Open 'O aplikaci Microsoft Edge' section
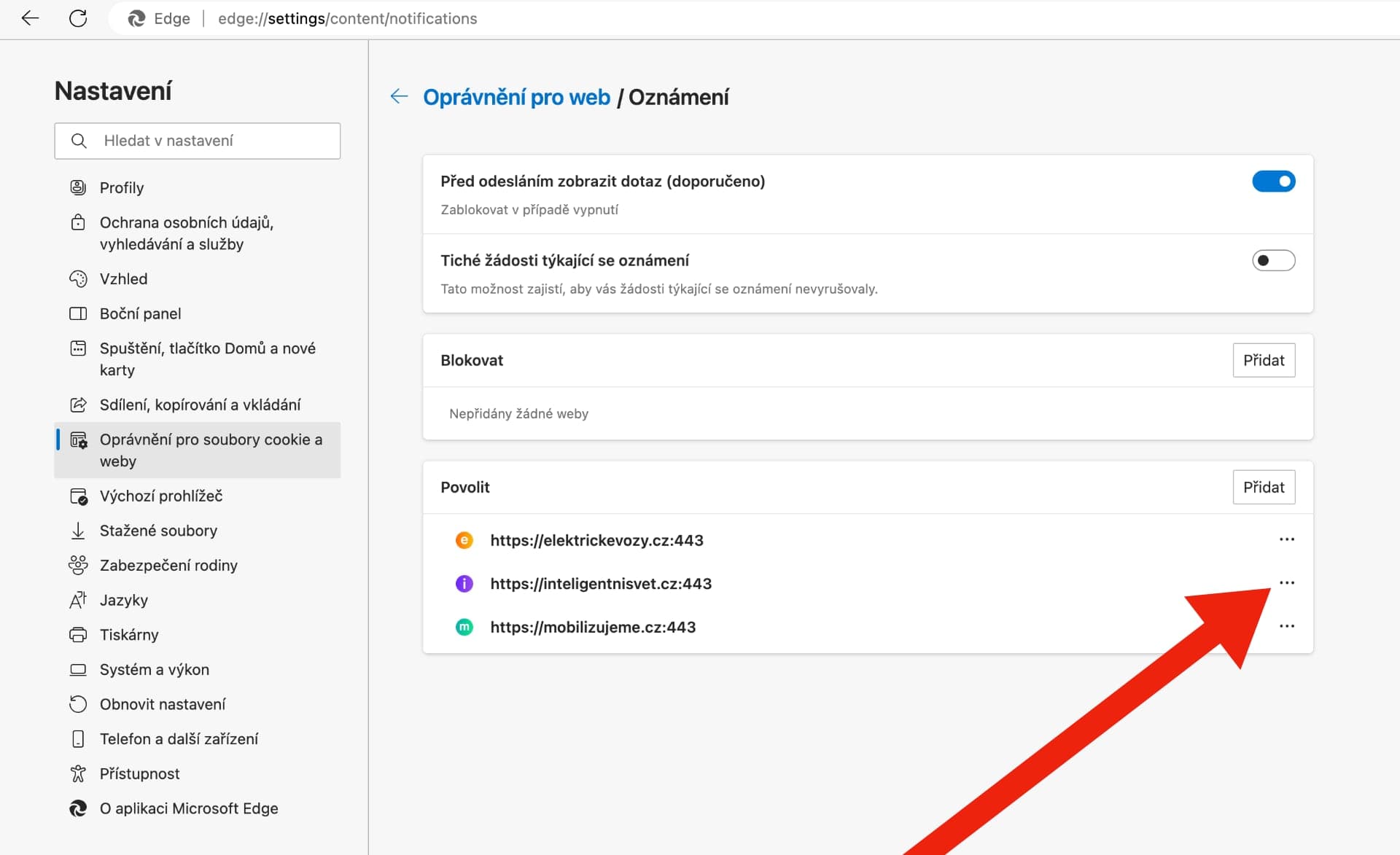 [x=189, y=808]
